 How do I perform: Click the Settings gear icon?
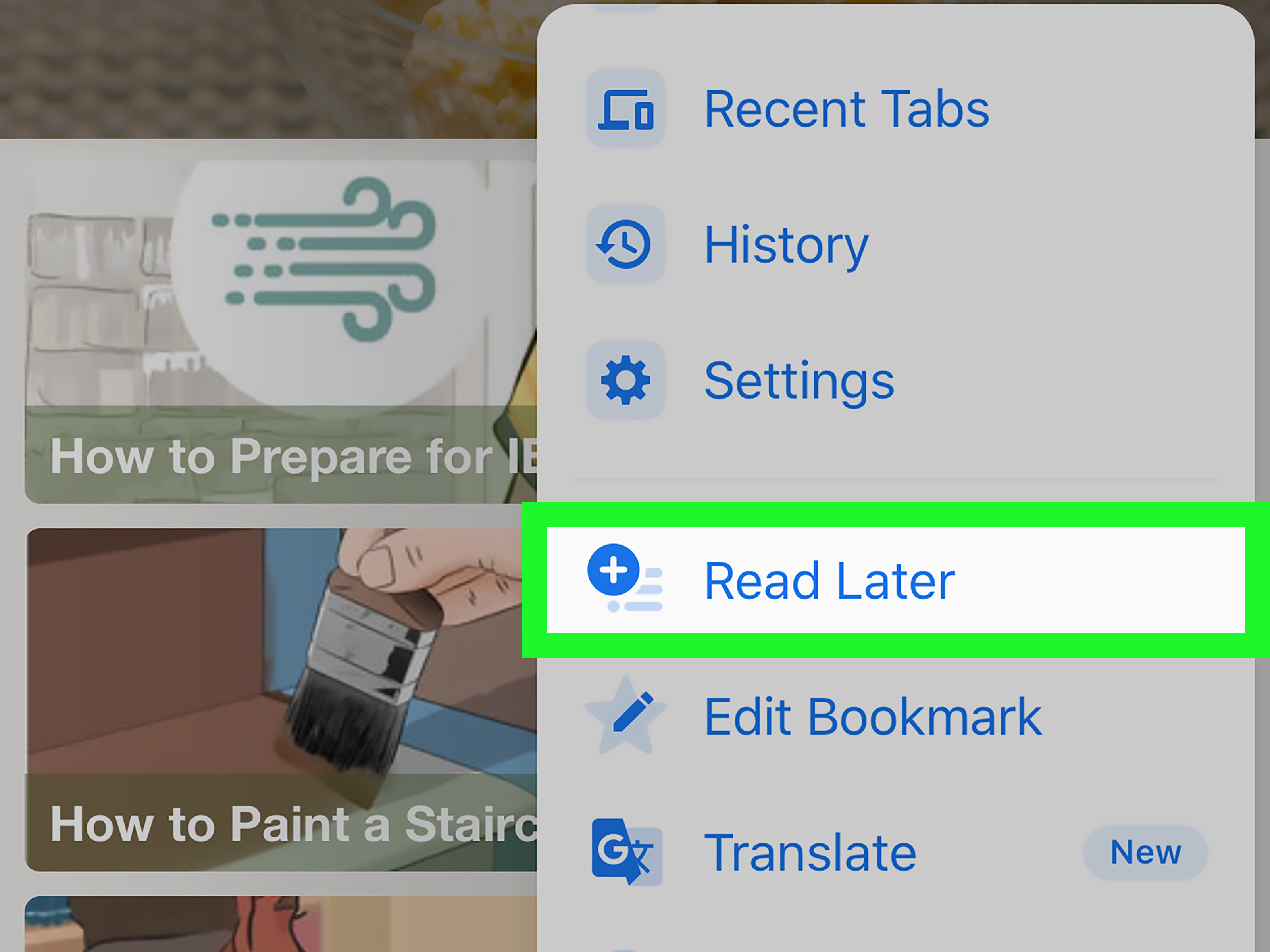[x=625, y=380]
